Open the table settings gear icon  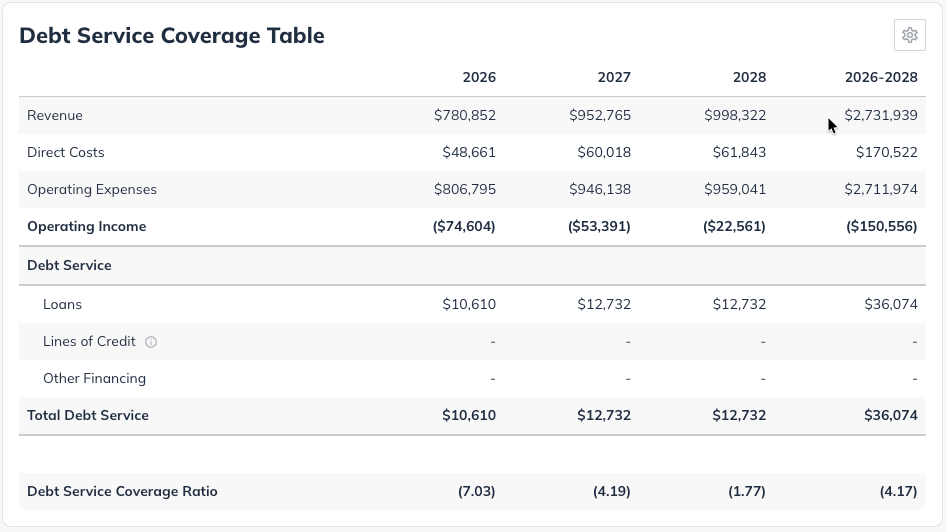[x=910, y=35]
